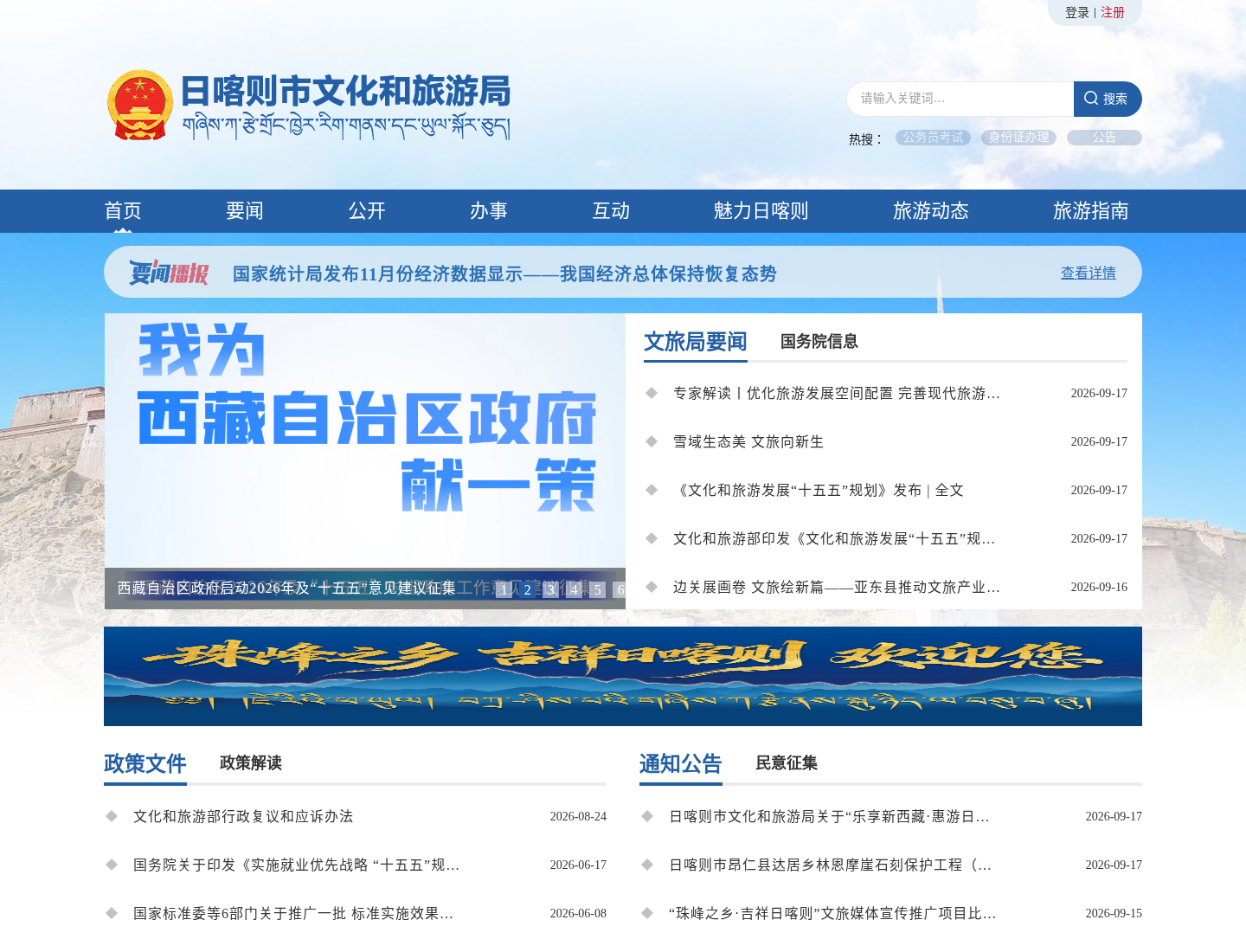The width and height of the screenshot is (1246, 952).
Task: Open headline about 11月份经济数据
Action: coord(504,273)
